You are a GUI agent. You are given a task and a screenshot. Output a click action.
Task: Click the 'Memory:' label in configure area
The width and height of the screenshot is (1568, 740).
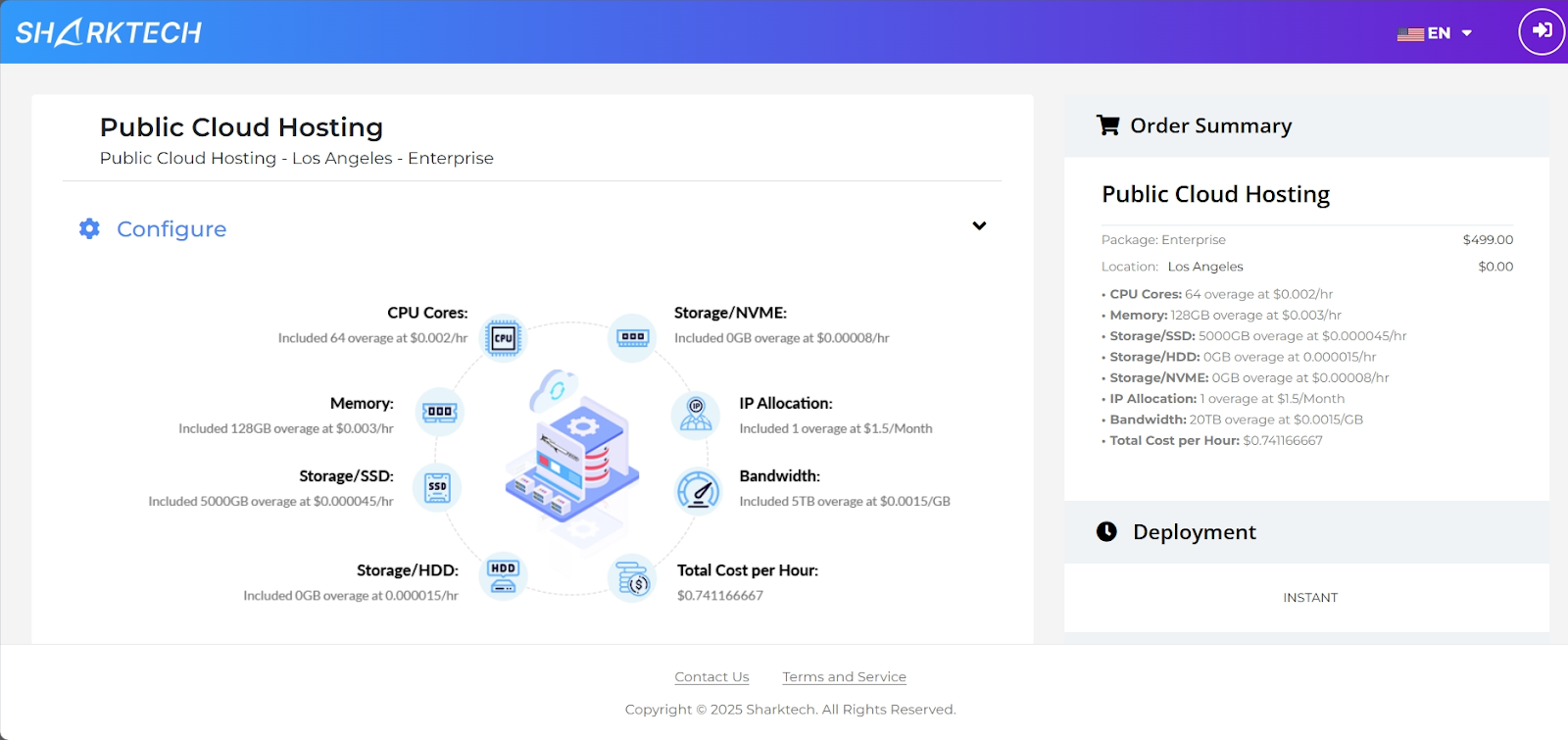[x=362, y=403]
